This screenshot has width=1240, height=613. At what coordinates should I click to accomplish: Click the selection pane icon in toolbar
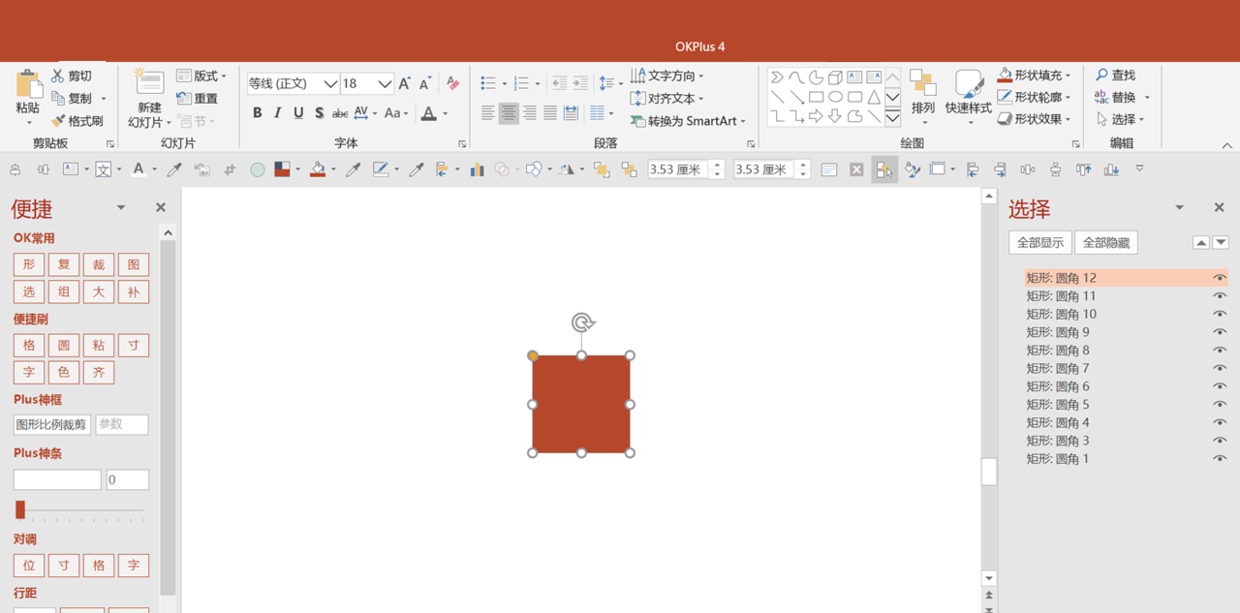pos(884,170)
